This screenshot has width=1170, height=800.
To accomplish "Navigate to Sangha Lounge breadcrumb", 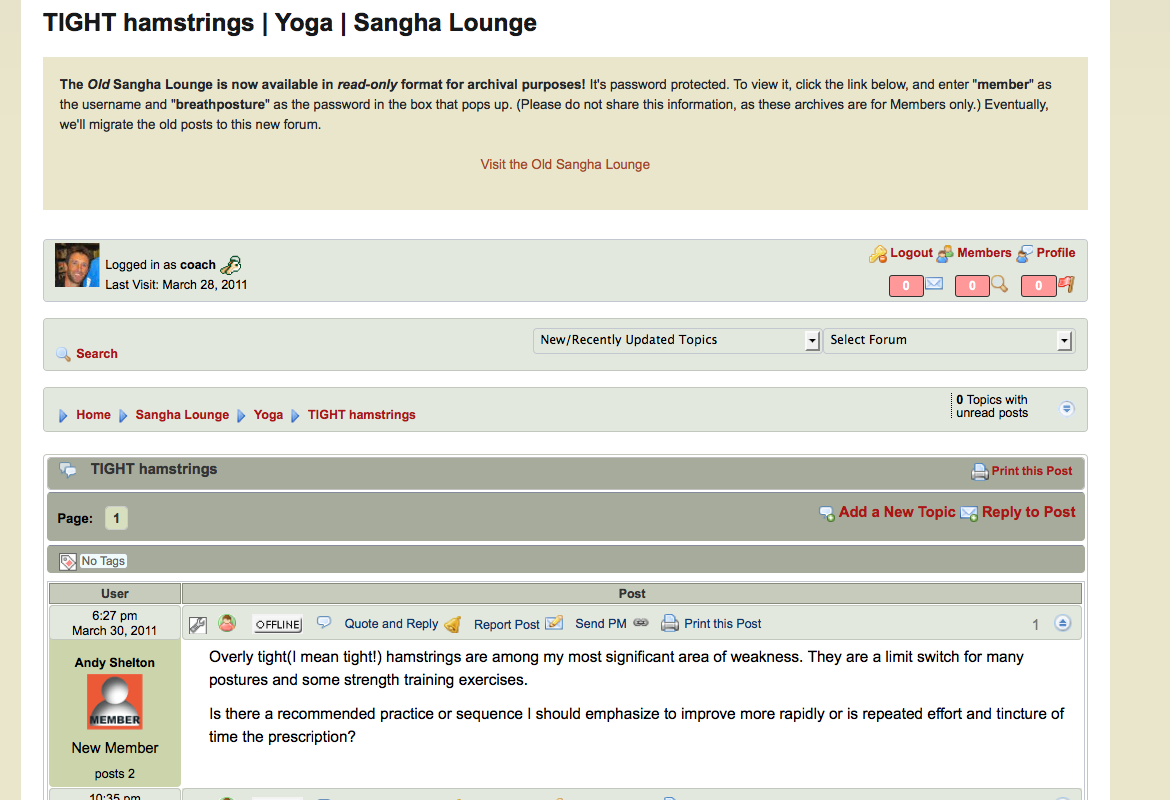I will pos(182,415).
